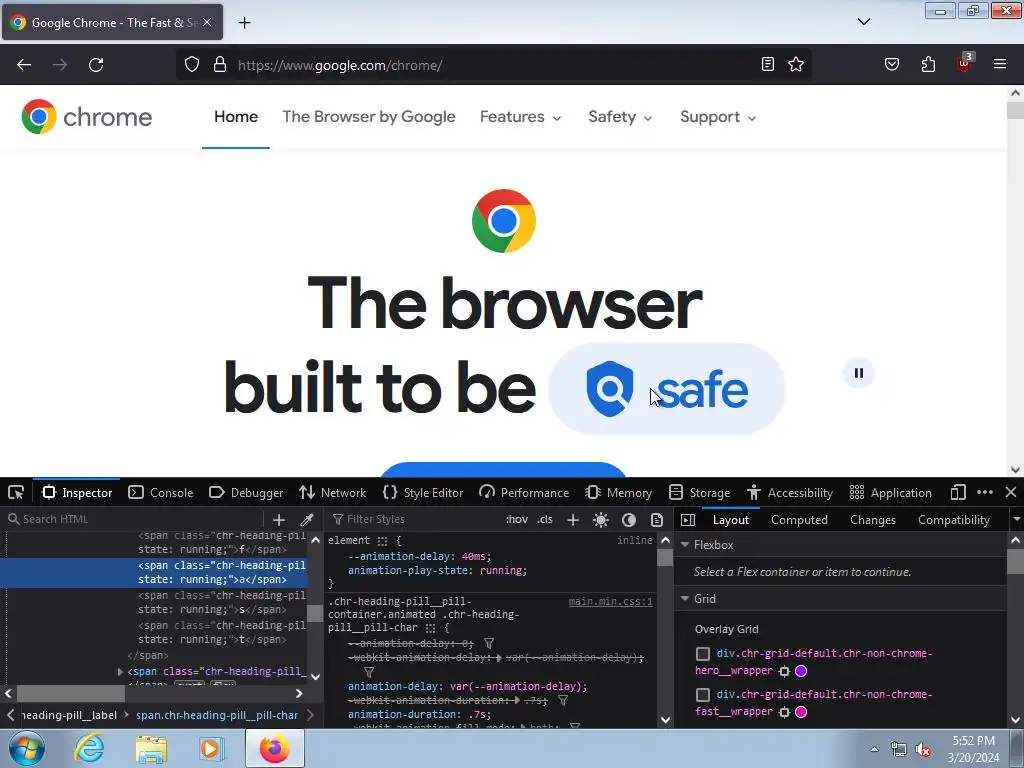Image resolution: width=1024 pixels, height=768 pixels.
Task: Open the Firefox hamburger menu
Action: pos(1000,64)
